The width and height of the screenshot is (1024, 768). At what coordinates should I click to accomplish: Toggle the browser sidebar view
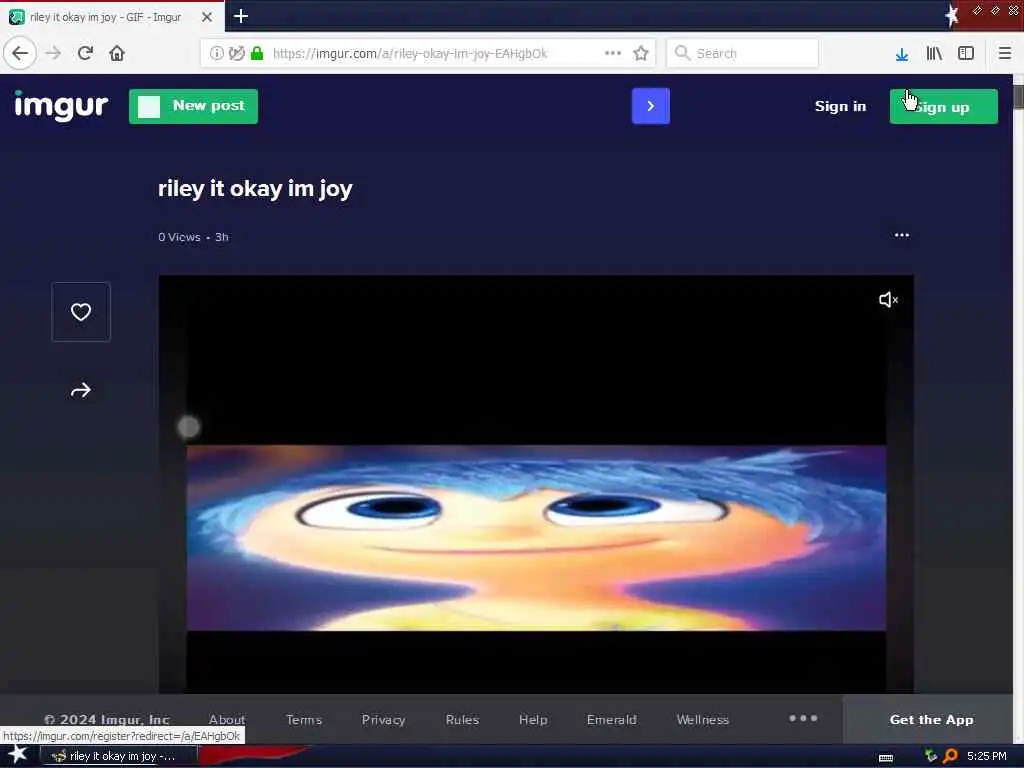[966, 54]
